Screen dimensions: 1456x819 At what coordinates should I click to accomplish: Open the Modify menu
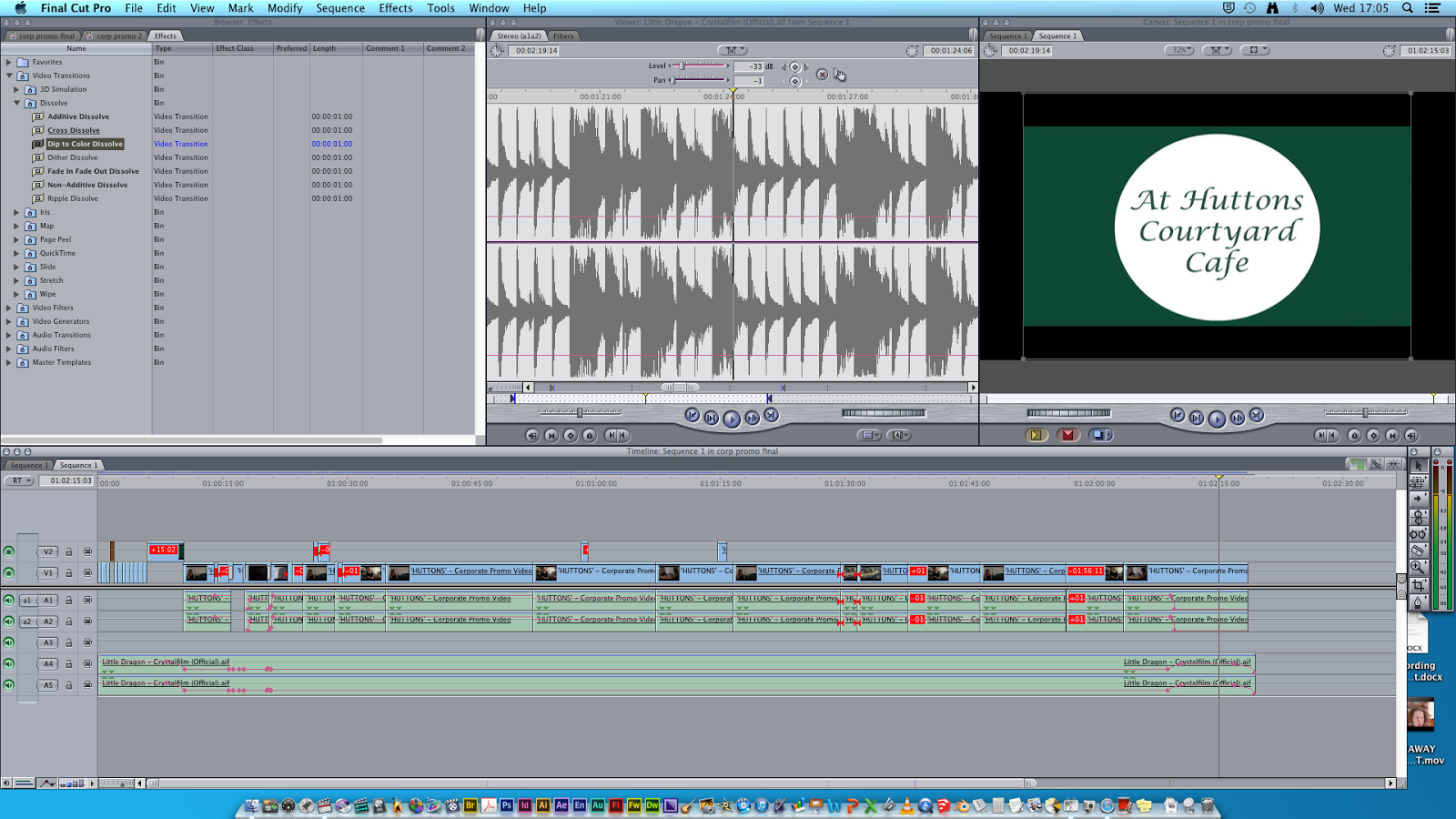285,8
